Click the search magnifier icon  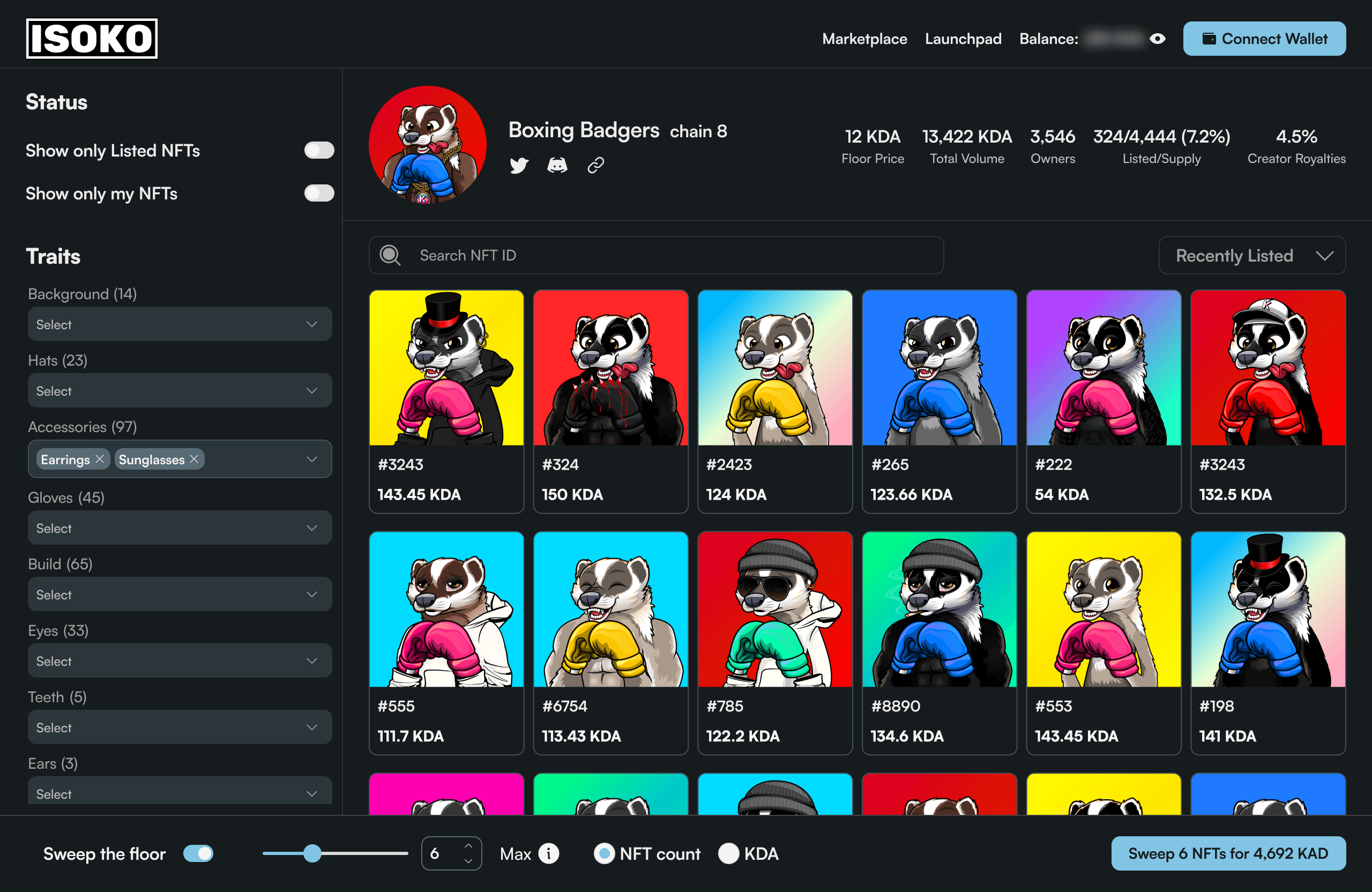(390, 255)
